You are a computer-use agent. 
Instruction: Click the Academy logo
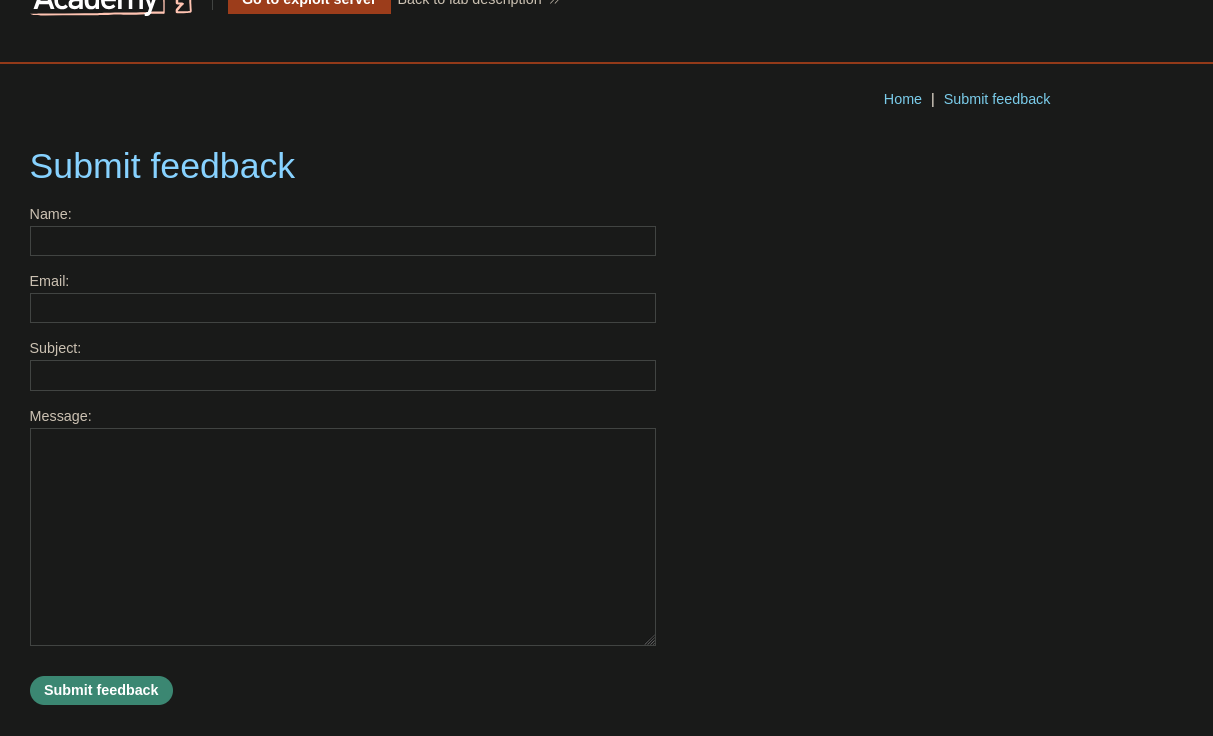pyautogui.click(x=111, y=6)
